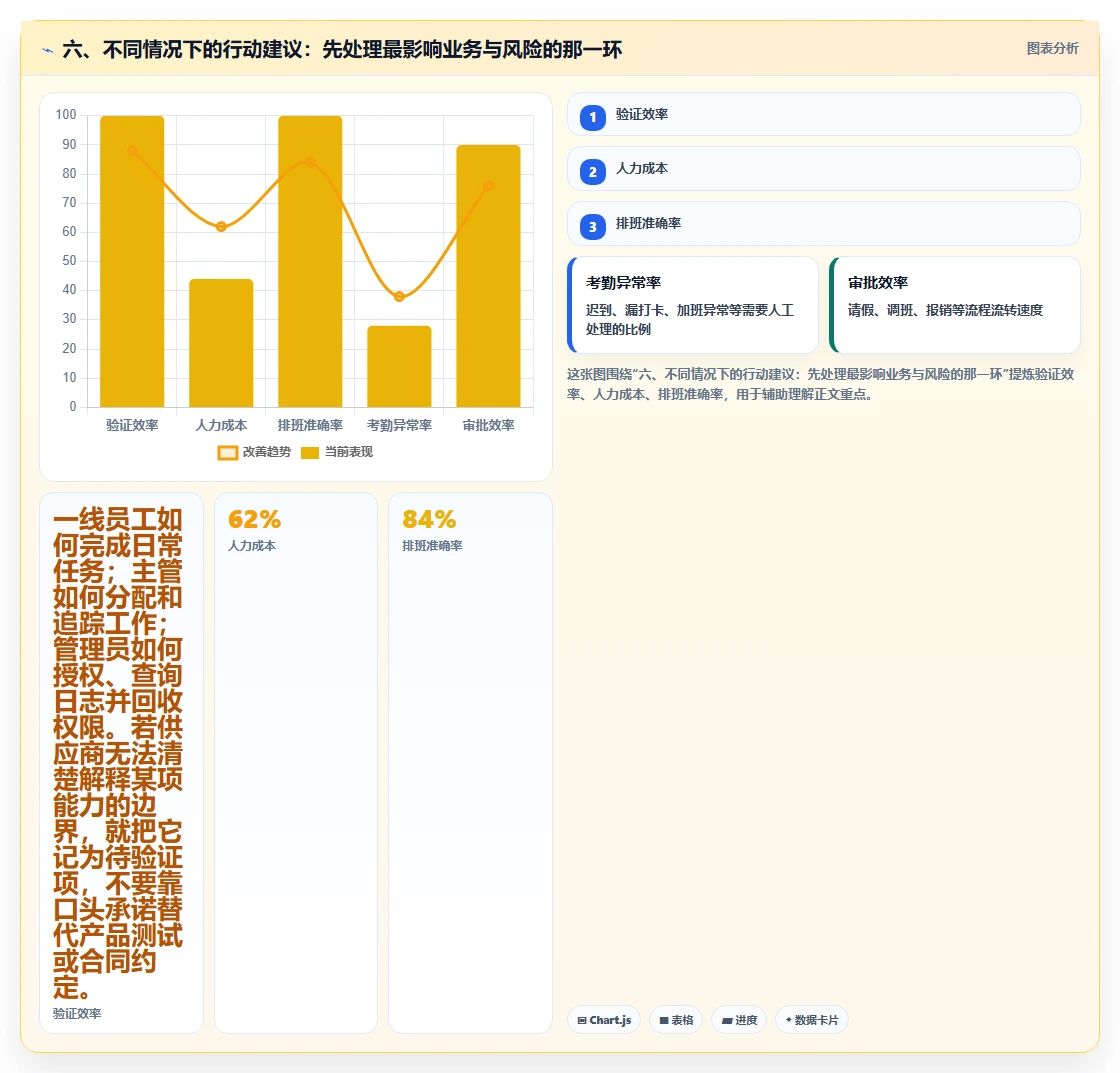Open the 审批效率 info card

click(955, 305)
